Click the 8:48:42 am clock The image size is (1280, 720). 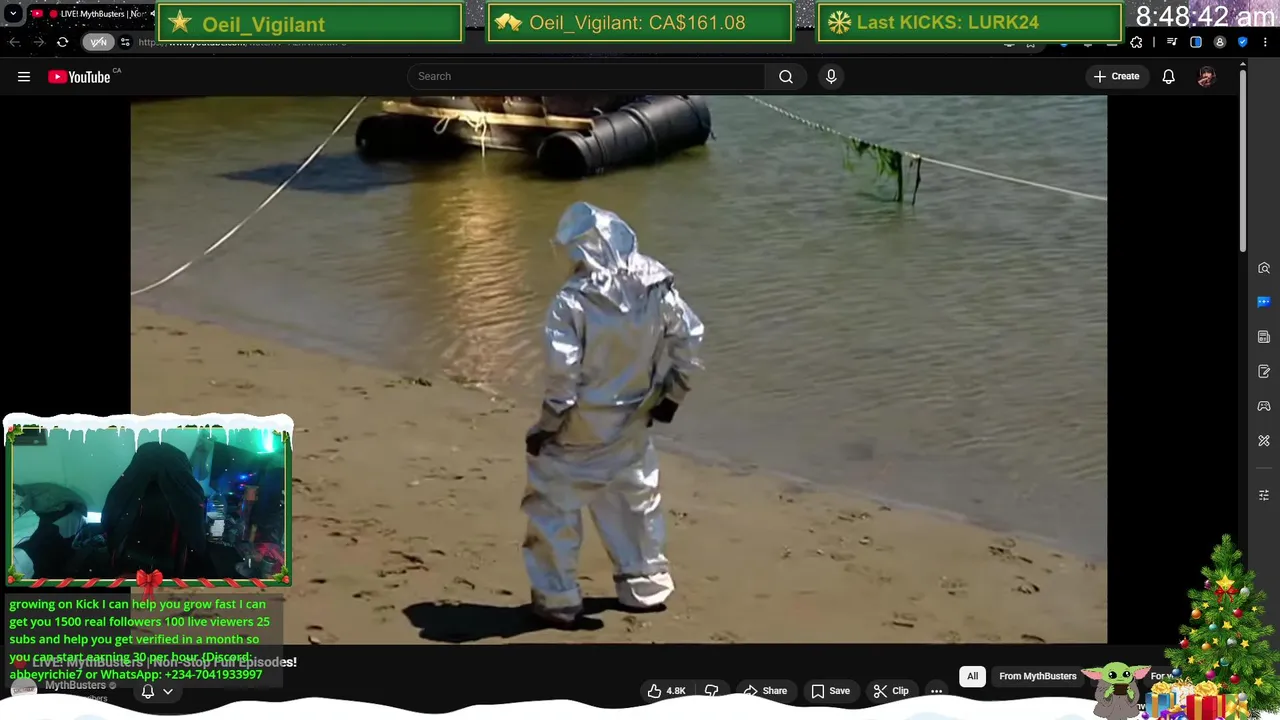coord(1205,16)
